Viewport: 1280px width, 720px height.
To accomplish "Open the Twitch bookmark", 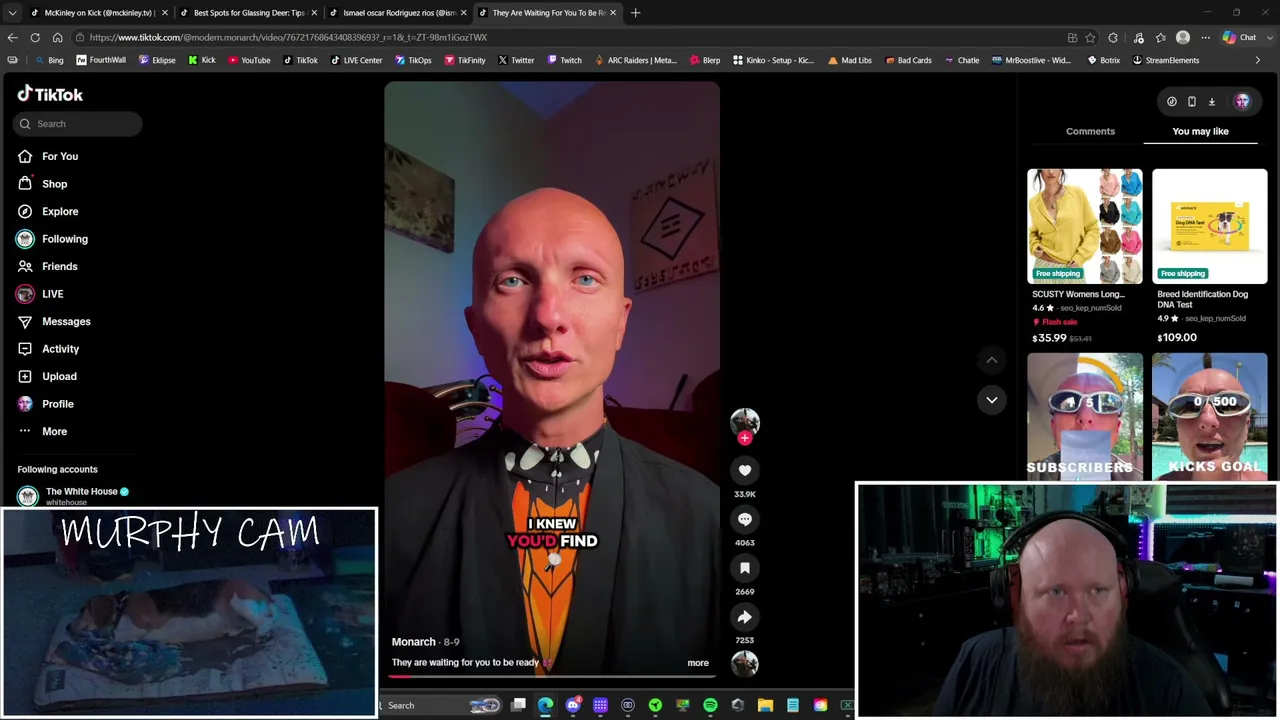I will [564, 60].
